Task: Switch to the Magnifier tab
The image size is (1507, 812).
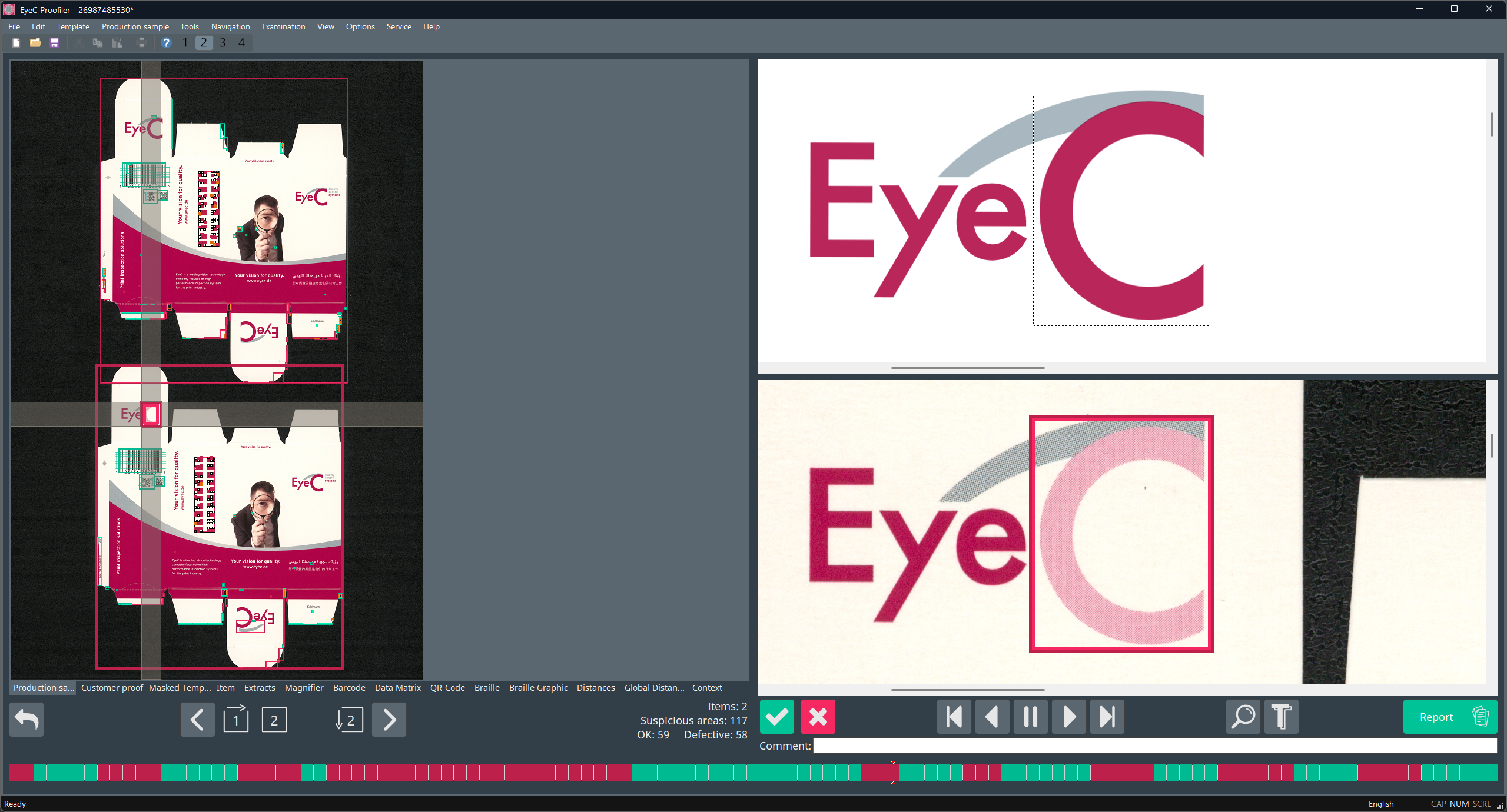Action: [304, 688]
